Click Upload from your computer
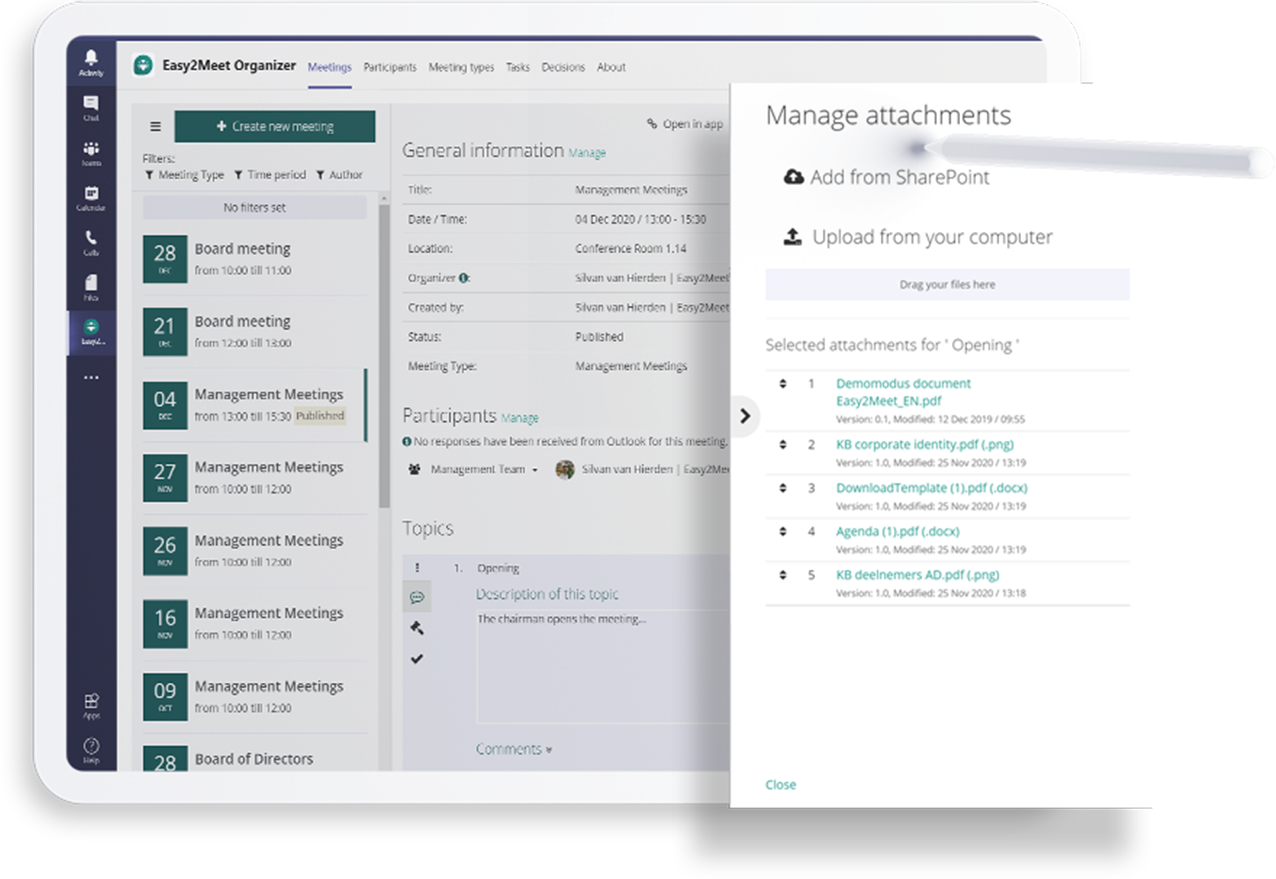The width and height of the screenshot is (1276, 879). (x=918, y=237)
